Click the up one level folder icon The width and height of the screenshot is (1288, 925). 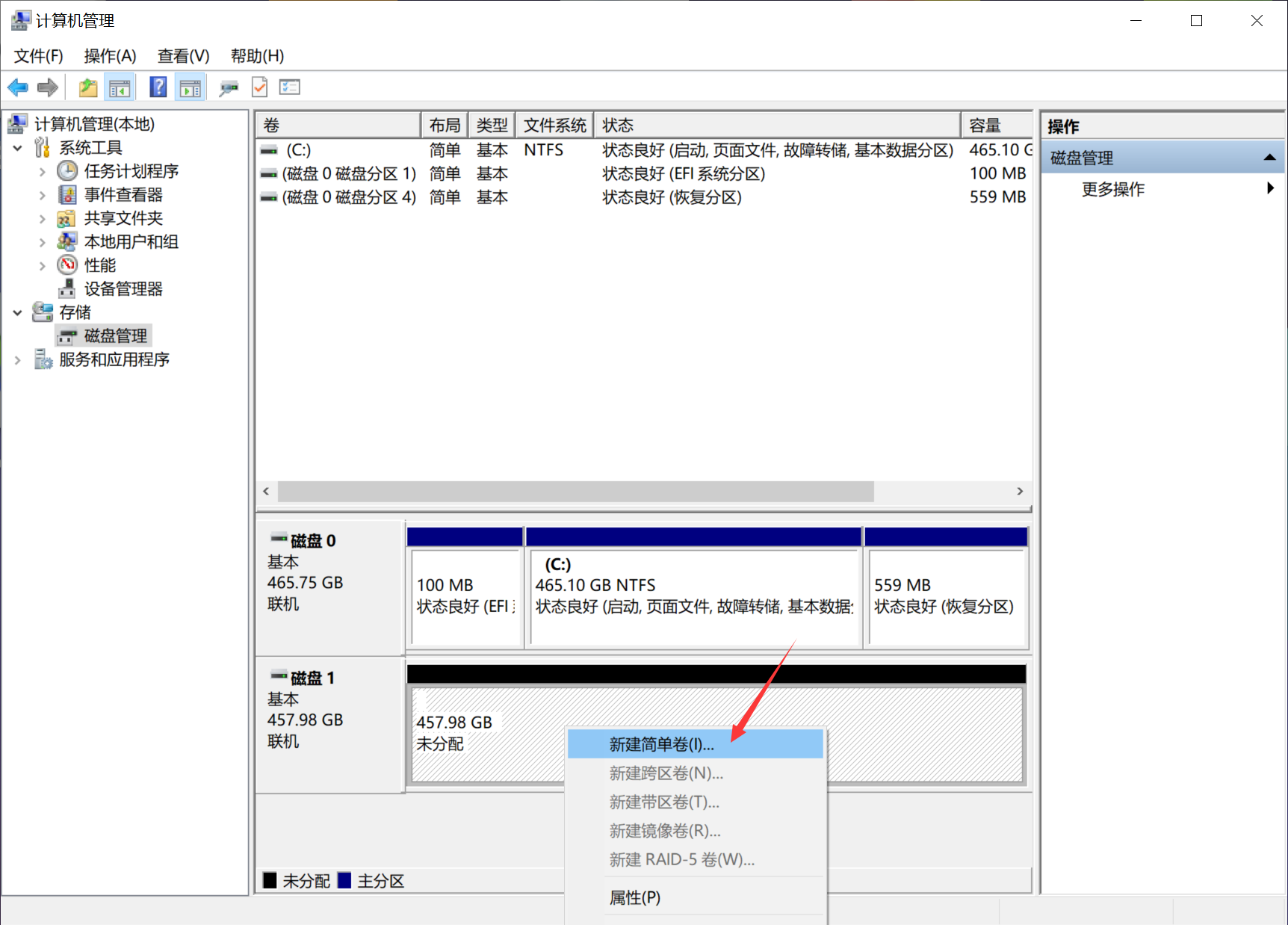click(x=87, y=87)
